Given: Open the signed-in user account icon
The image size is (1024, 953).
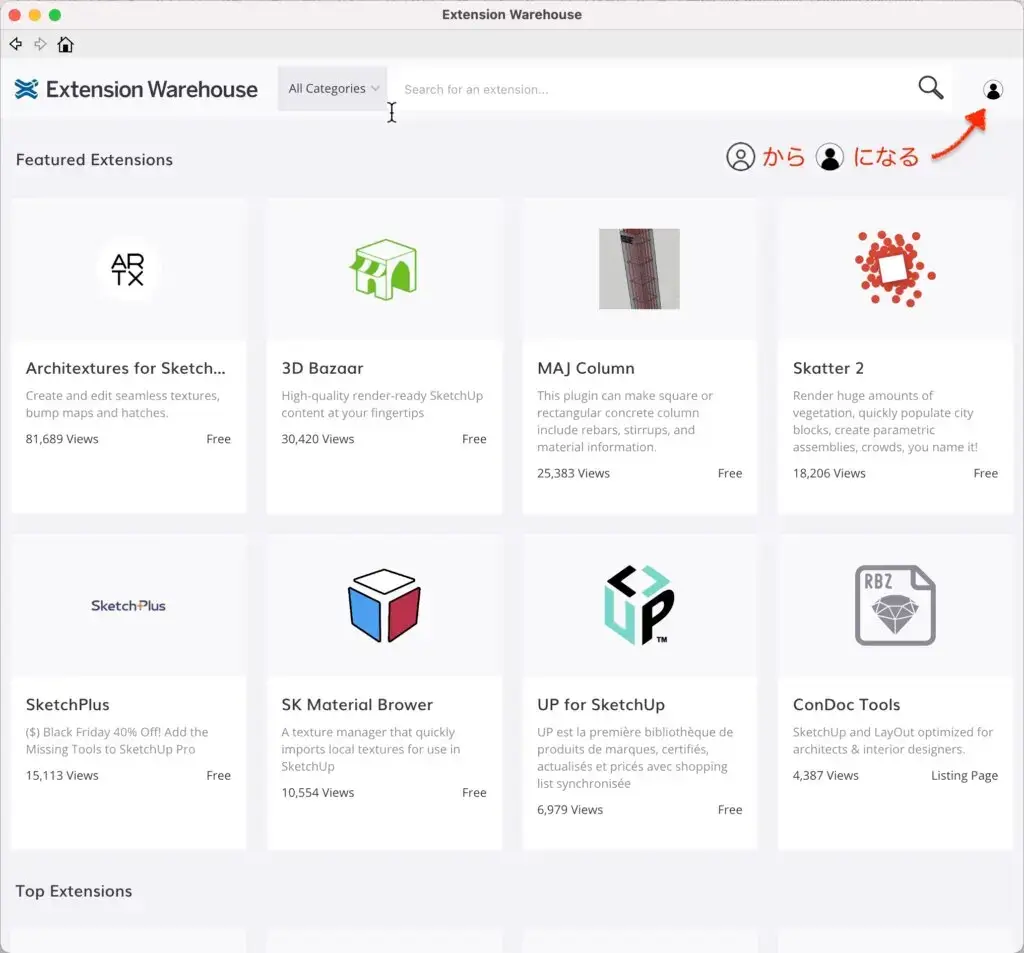Looking at the screenshot, I should [993, 89].
